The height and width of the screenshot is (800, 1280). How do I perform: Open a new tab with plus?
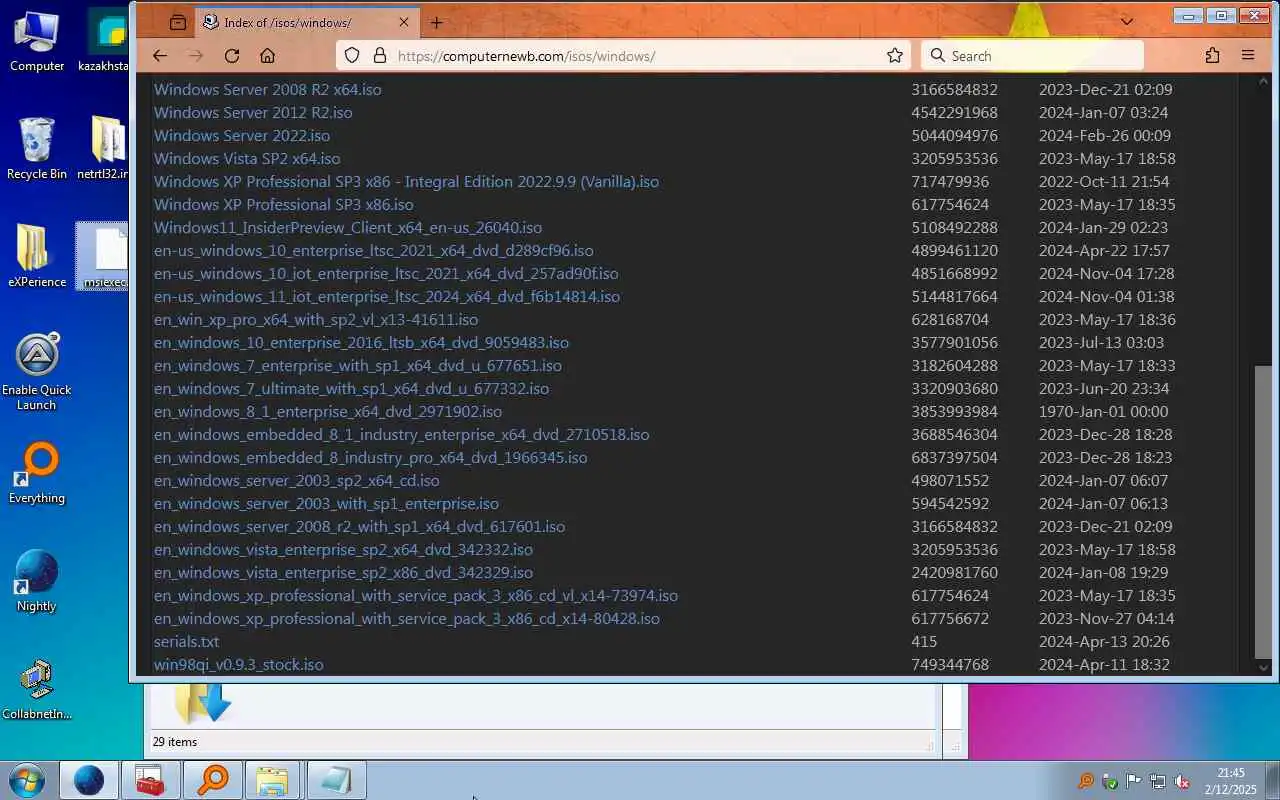436,22
